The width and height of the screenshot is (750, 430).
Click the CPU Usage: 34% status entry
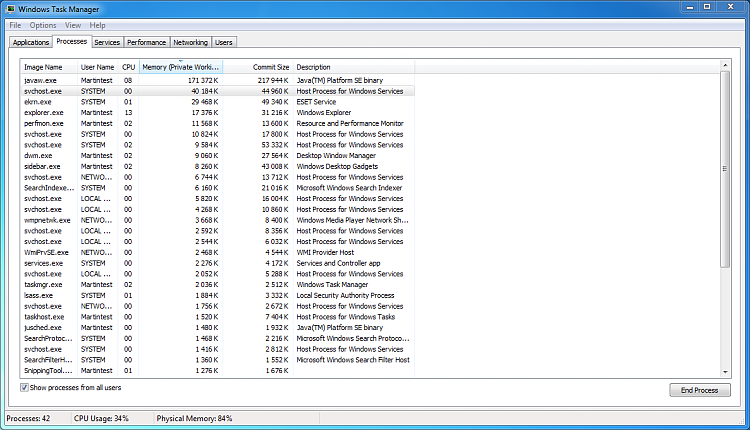(x=101, y=418)
